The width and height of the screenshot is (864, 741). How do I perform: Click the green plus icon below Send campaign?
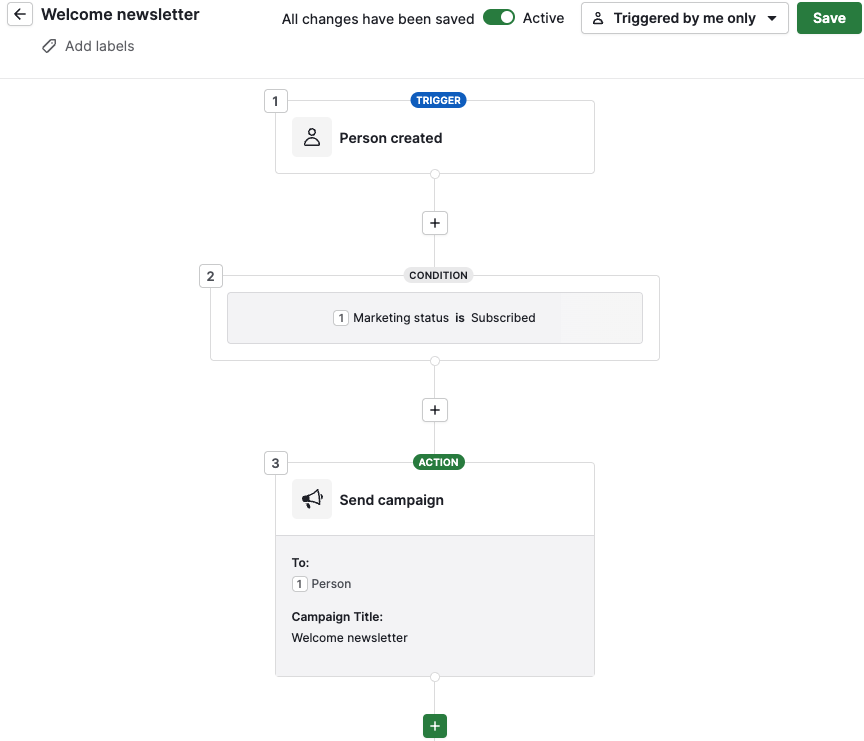click(434, 725)
